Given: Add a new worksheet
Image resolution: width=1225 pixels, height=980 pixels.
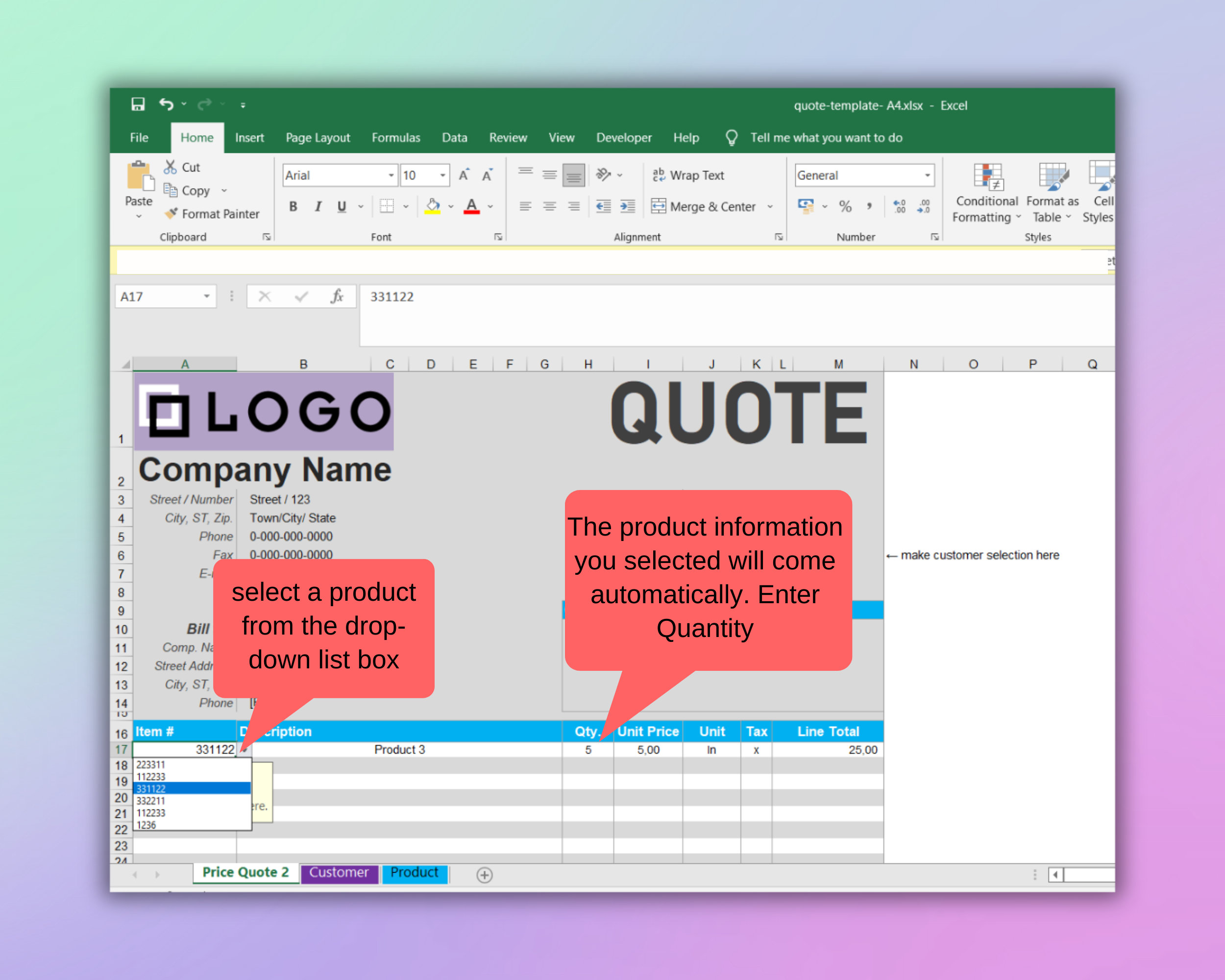Looking at the screenshot, I should point(485,875).
